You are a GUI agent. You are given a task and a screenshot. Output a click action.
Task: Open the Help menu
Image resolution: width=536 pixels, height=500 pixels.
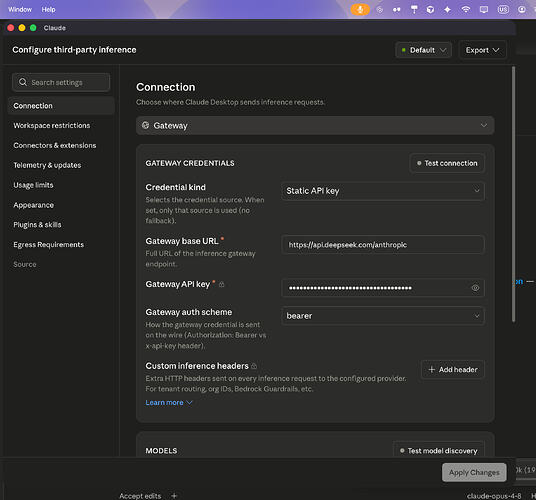tap(48, 10)
